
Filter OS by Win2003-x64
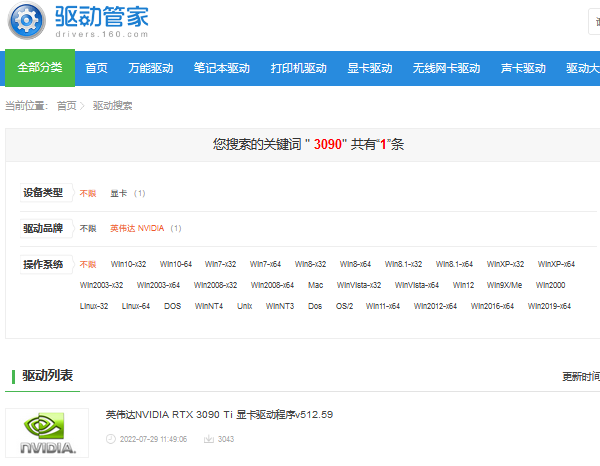click(x=158, y=285)
